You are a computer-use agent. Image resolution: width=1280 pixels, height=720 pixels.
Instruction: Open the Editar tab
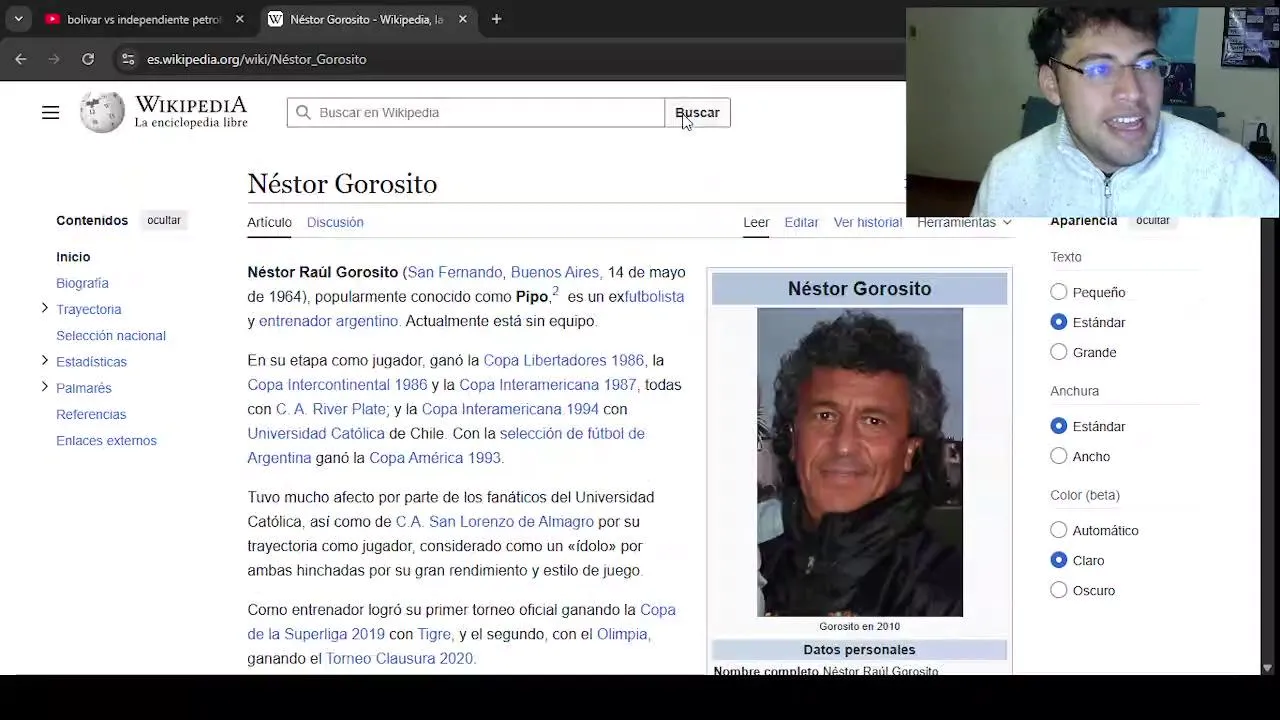(801, 222)
